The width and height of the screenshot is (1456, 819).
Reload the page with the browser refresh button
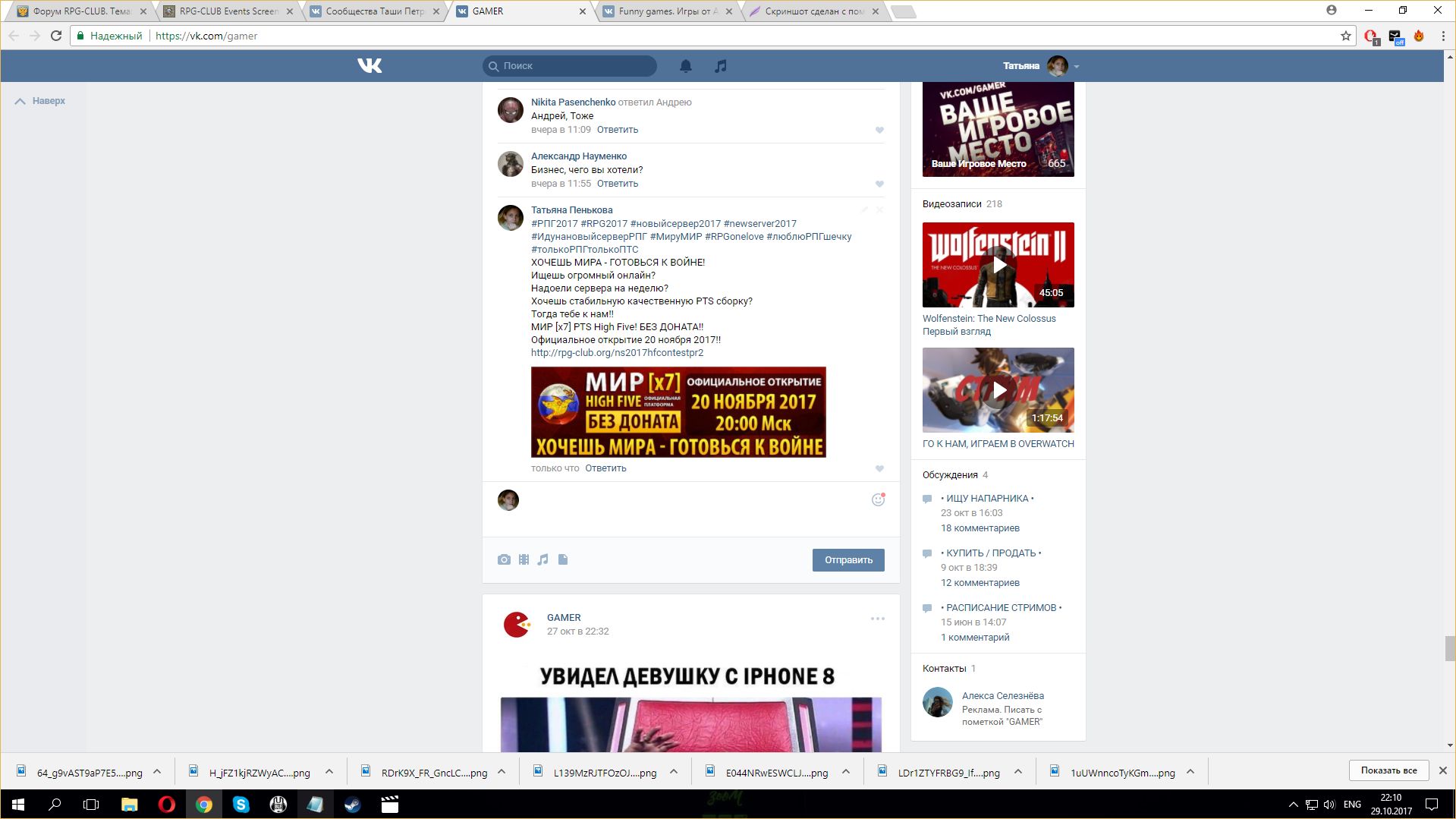tap(56, 36)
